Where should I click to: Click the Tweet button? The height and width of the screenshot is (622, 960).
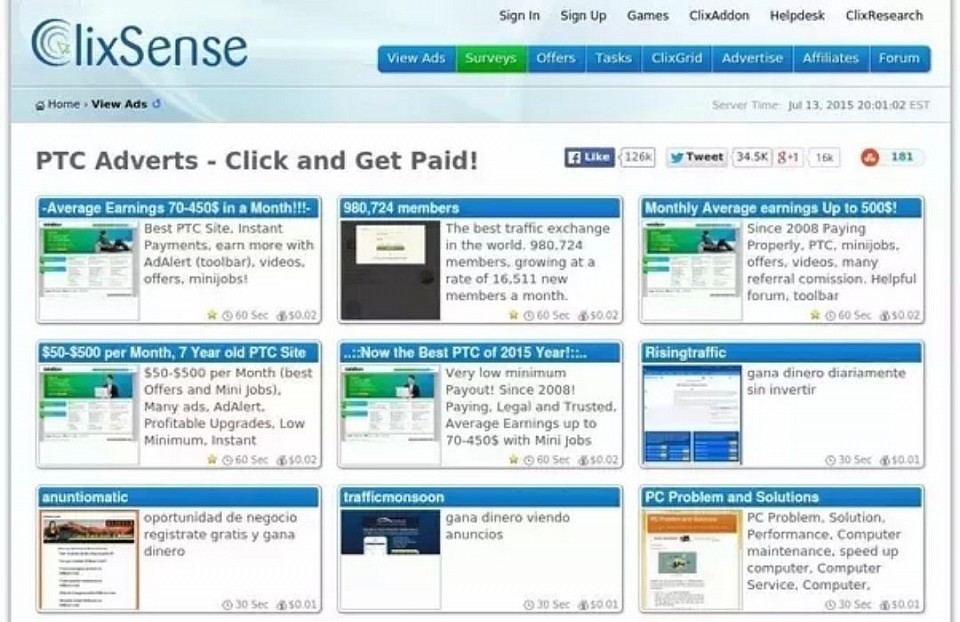(696, 157)
